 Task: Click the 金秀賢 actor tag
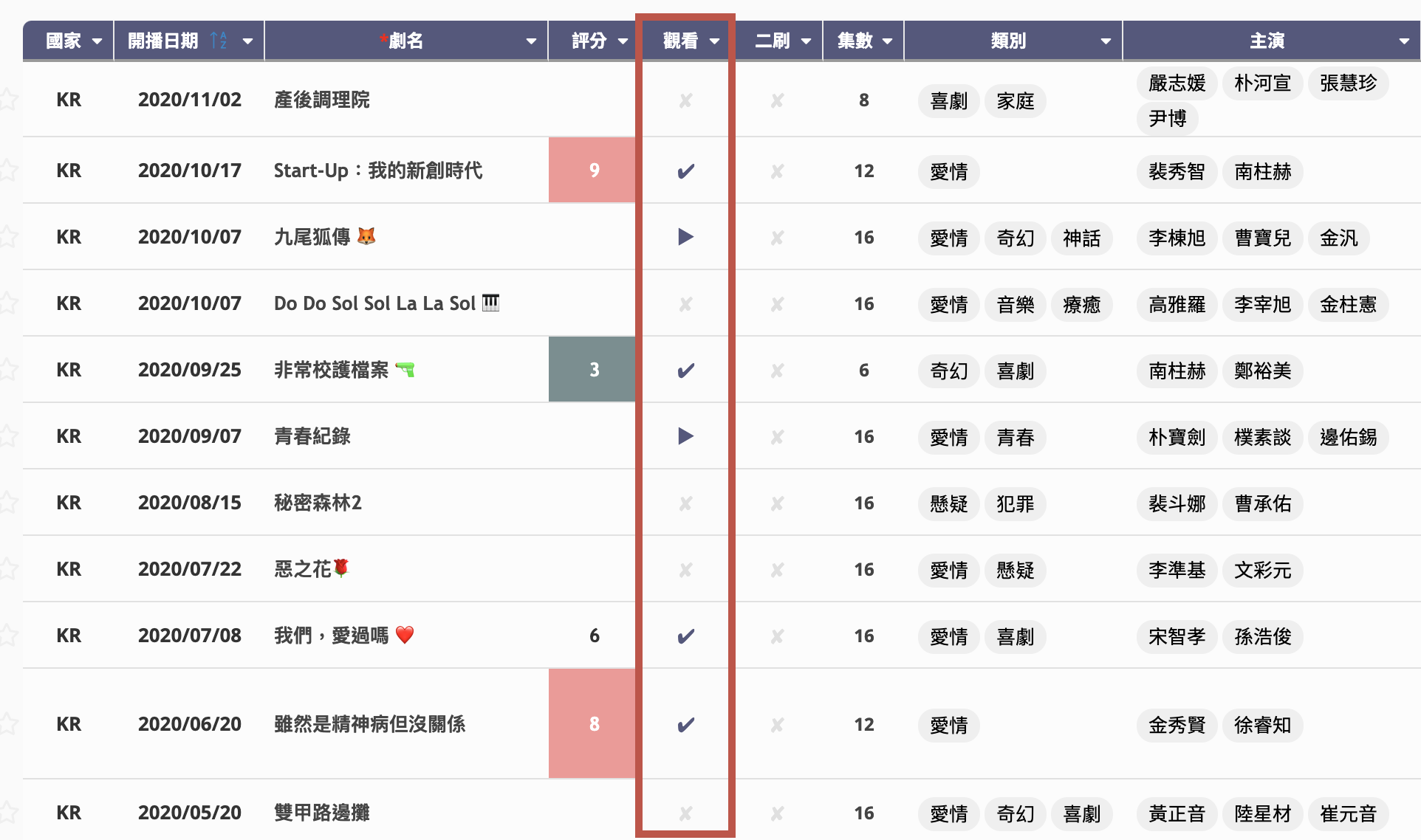click(x=1177, y=726)
